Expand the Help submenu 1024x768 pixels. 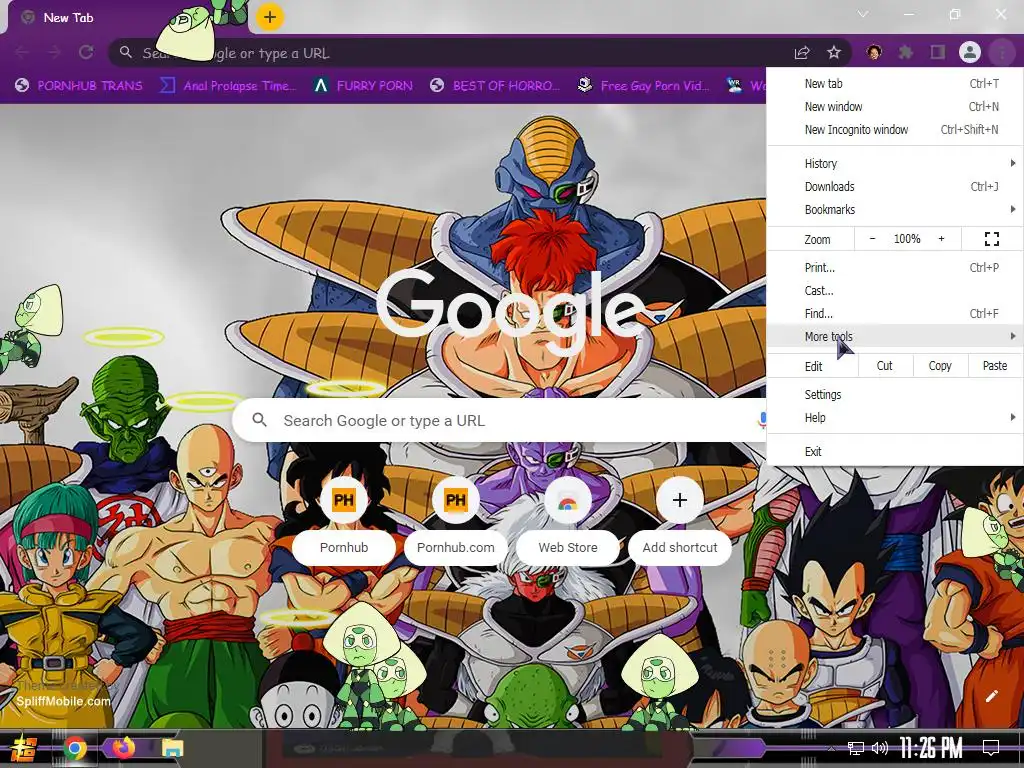[895, 418]
